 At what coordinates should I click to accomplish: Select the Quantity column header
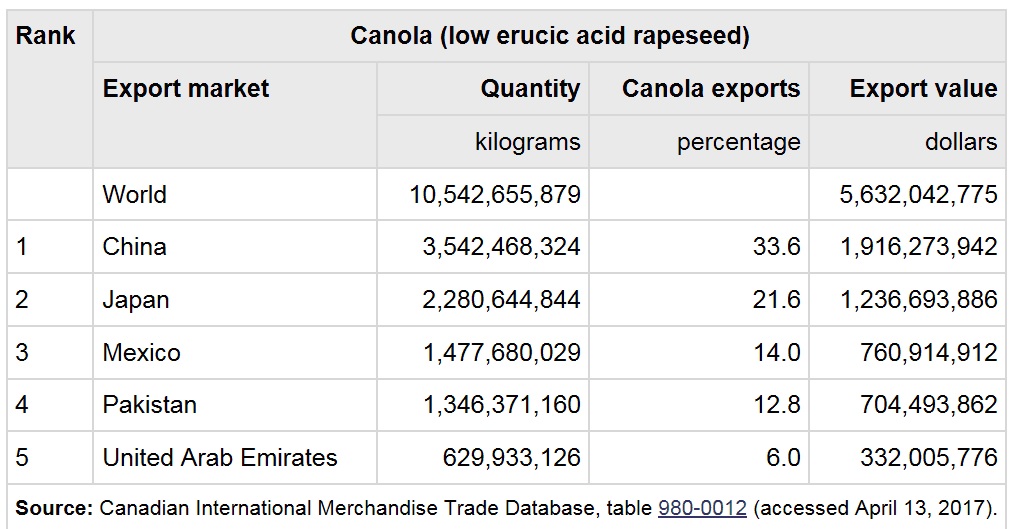point(530,88)
